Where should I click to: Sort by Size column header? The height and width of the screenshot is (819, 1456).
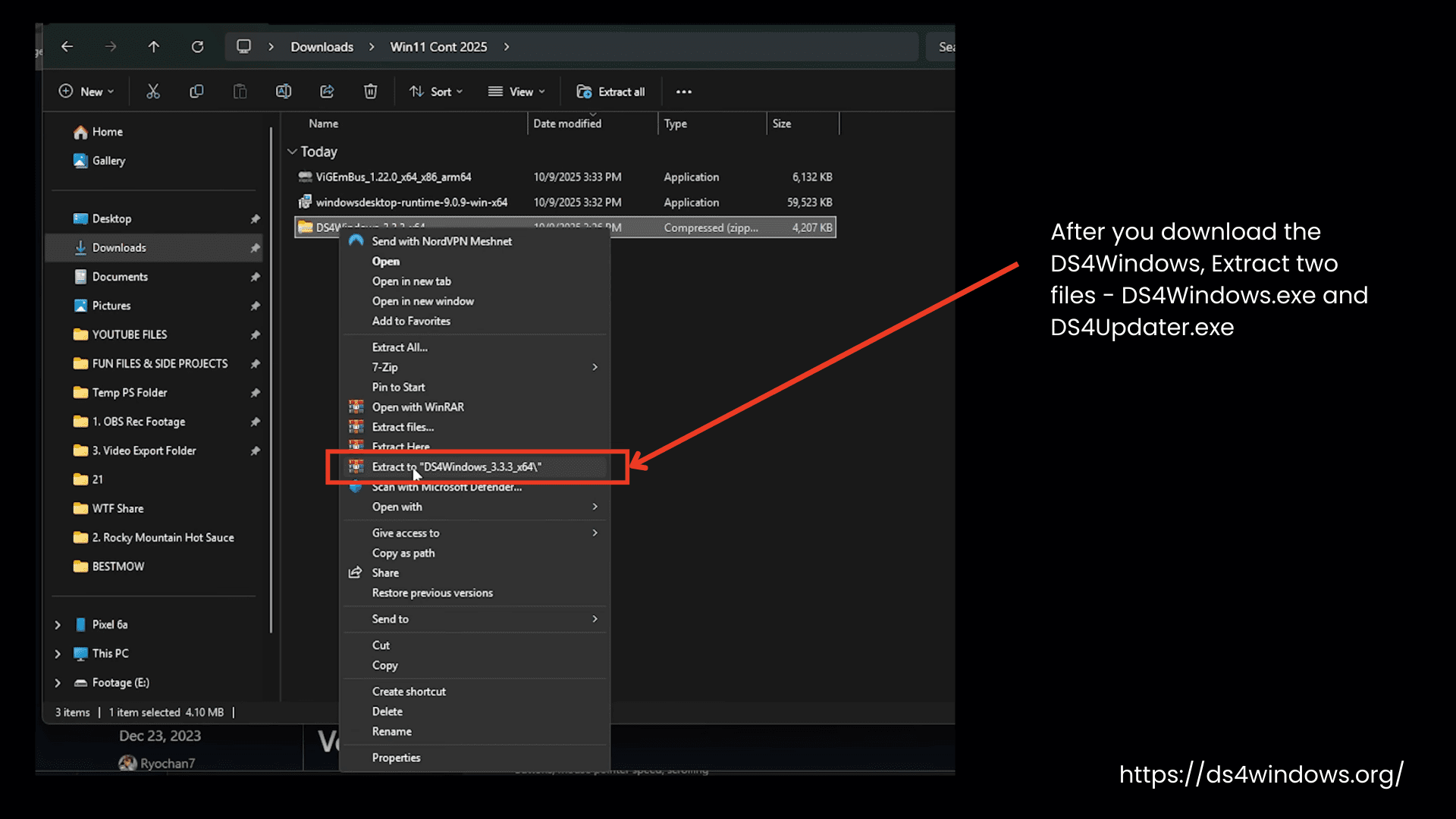pyautogui.click(x=781, y=124)
